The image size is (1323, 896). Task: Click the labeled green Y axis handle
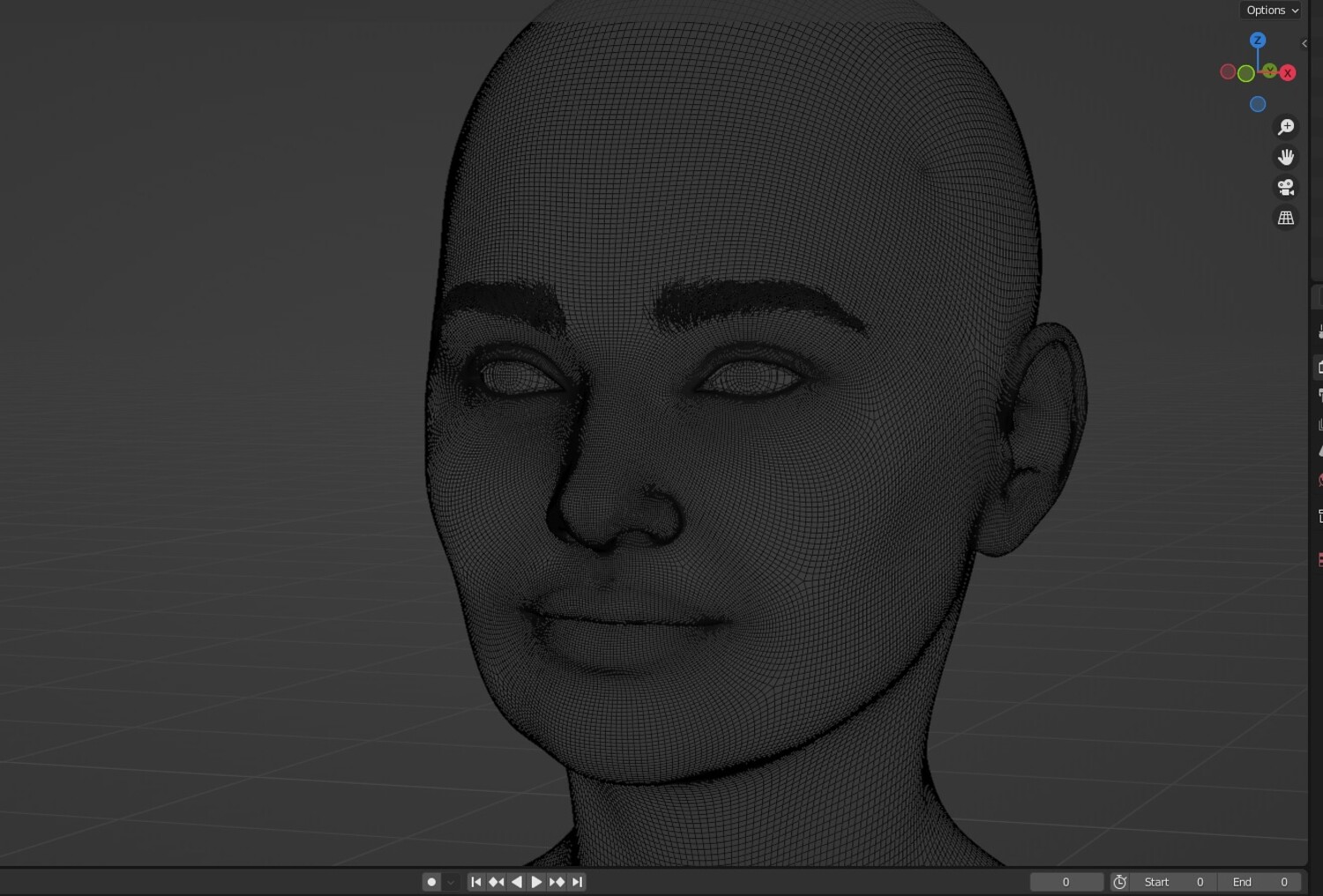click(1269, 71)
